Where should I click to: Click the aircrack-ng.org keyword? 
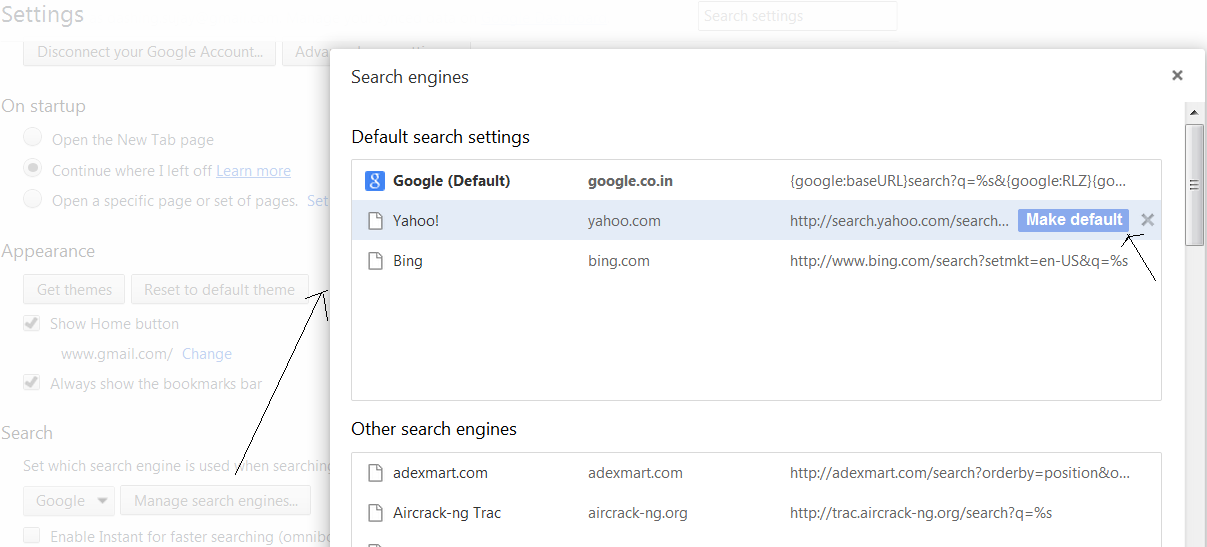coord(638,513)
